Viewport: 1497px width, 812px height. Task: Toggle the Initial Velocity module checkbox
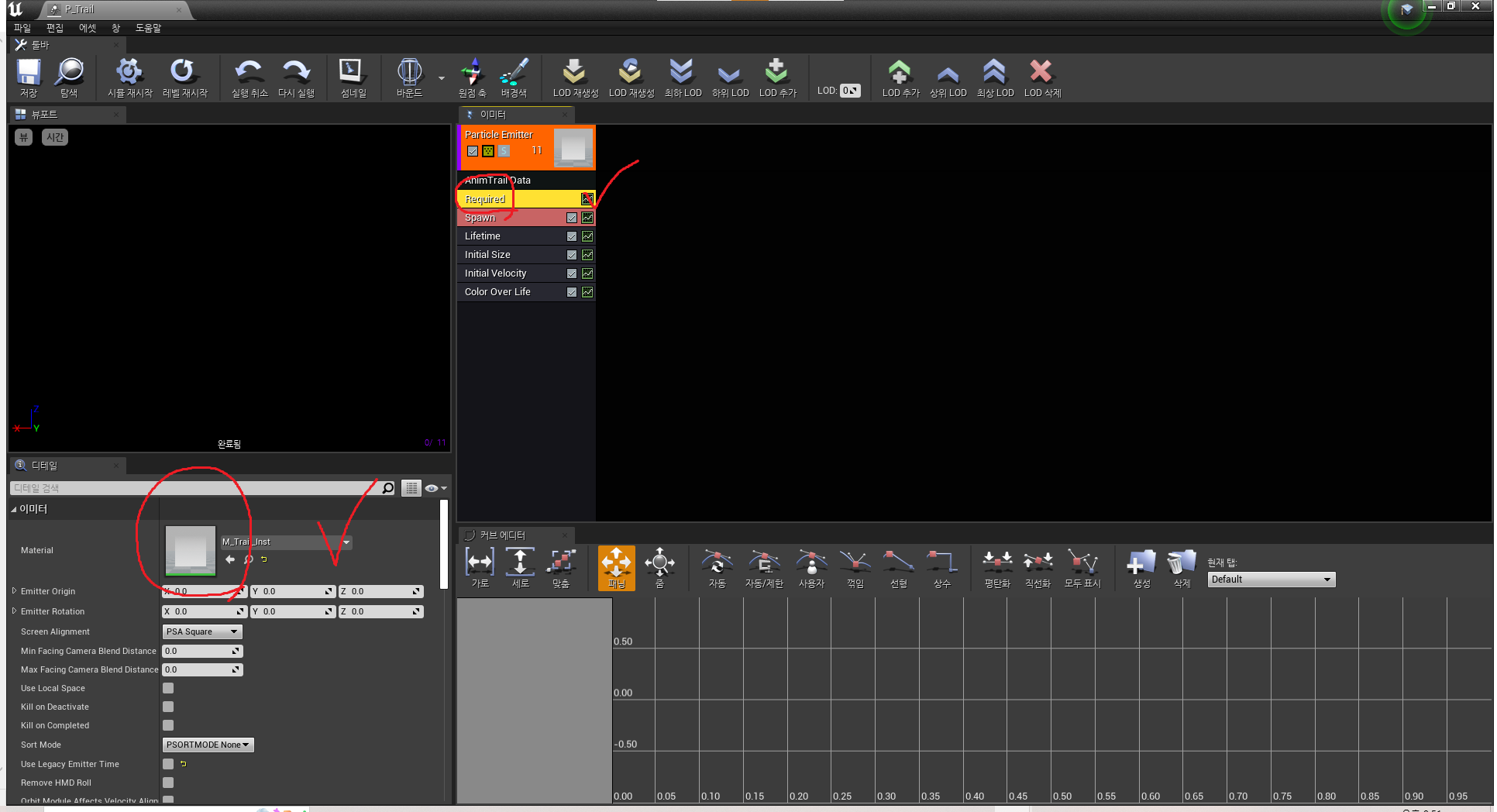tap(572, 274)
